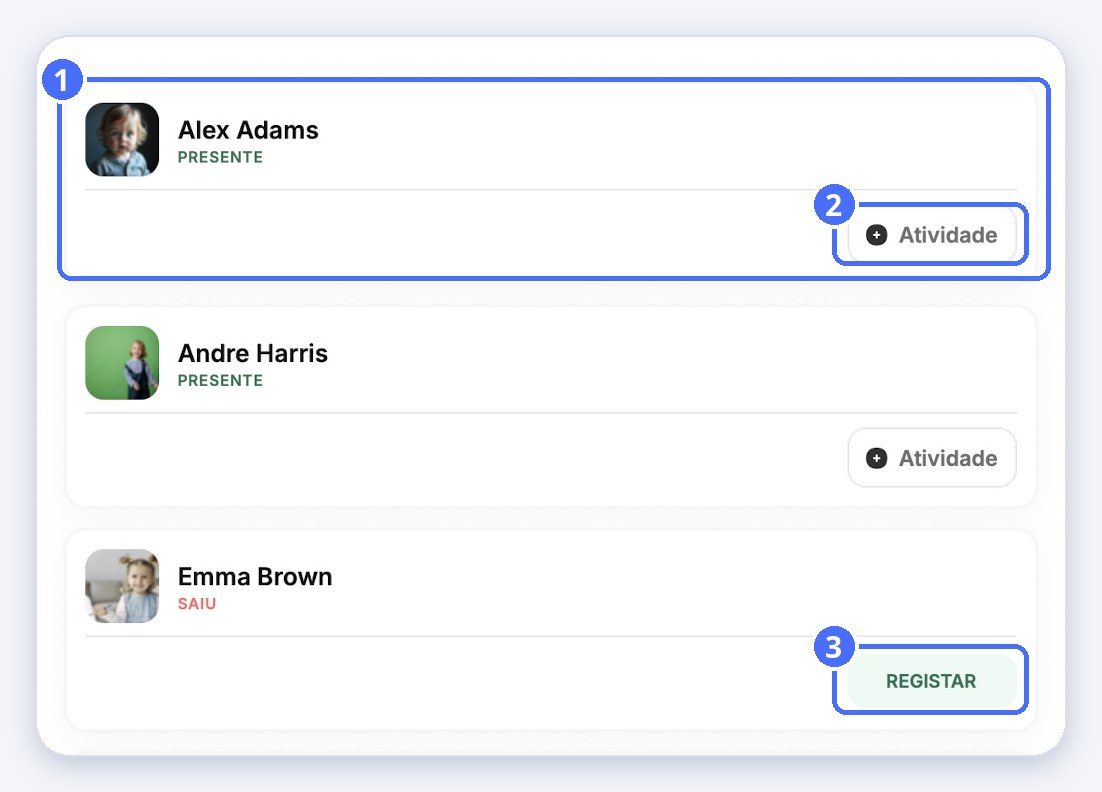The width and height of the screenshot is (1102, 792).
Task: Open Andre Harris' profile photo
Action: (x=122, y=363)
